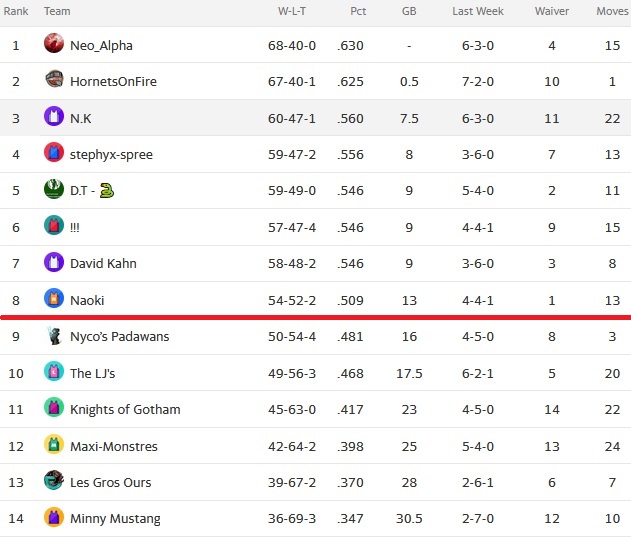The image size is (631, 538).
Task: Select the Waiver column header
Action: (x=552, y=11)
